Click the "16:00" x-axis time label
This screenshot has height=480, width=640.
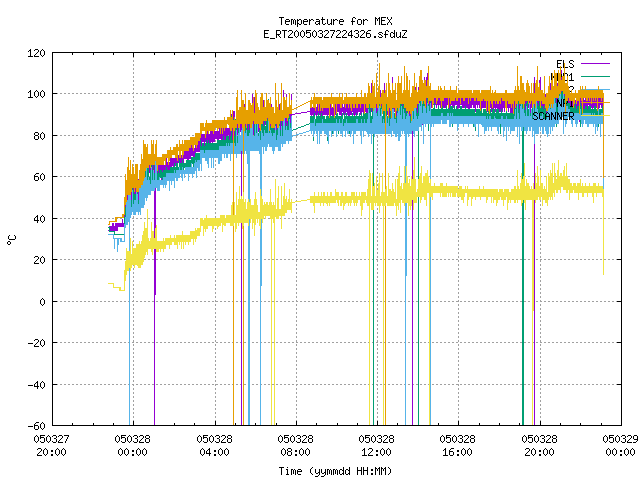[x=458, y=452]
